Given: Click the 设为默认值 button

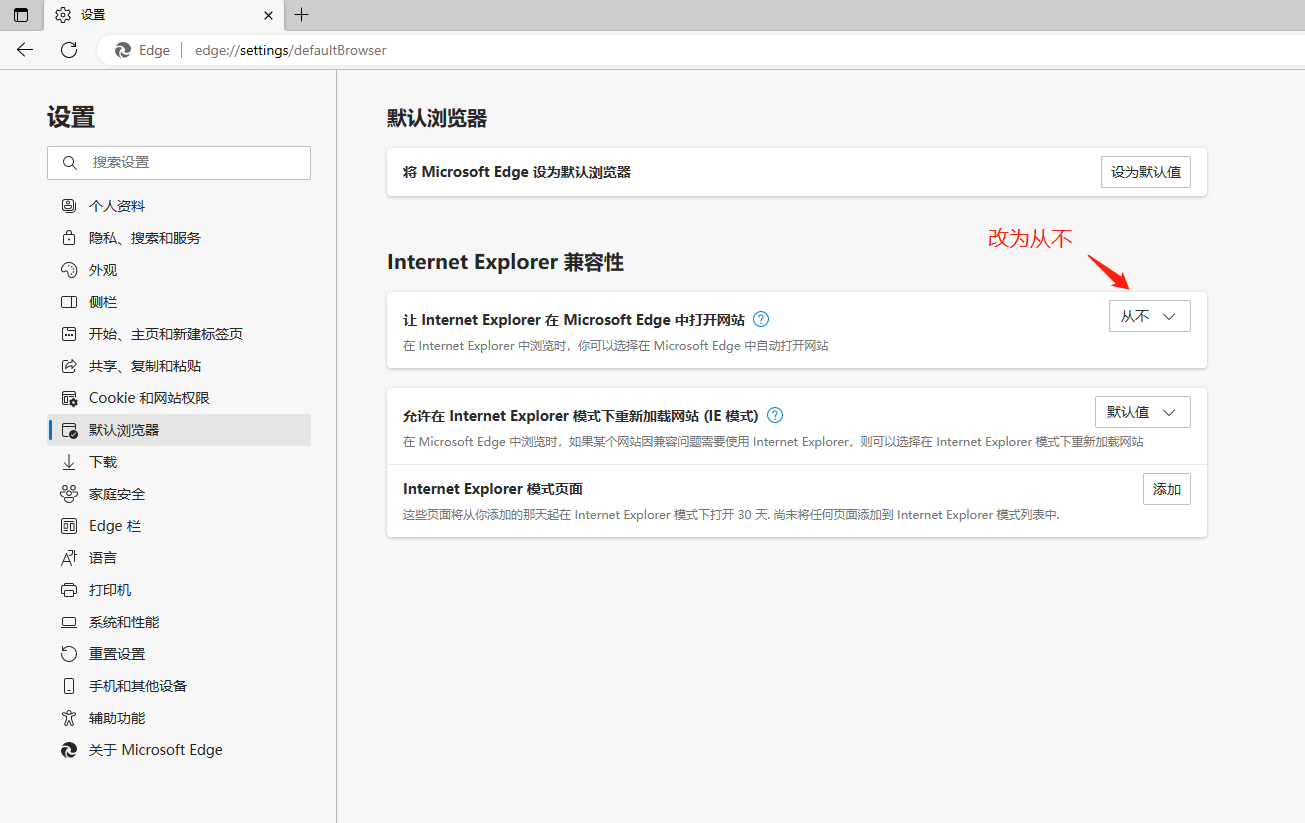Looking at the screenshot, I should tap(1146, 172).
